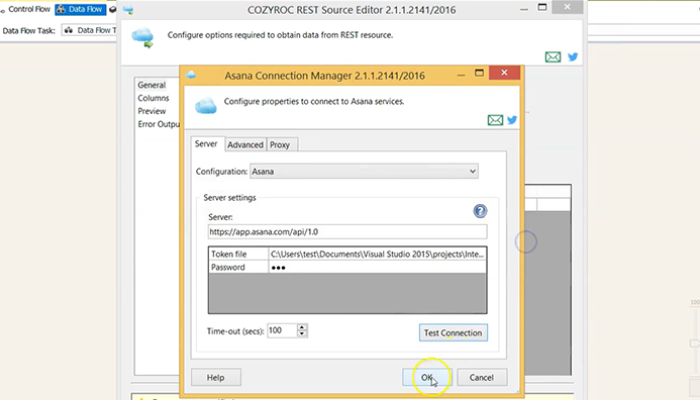Viewport: 700px width, 400px height.
Task: Click the cloud icon in REST Source Editor header
Action: click(x=143, y=38)
